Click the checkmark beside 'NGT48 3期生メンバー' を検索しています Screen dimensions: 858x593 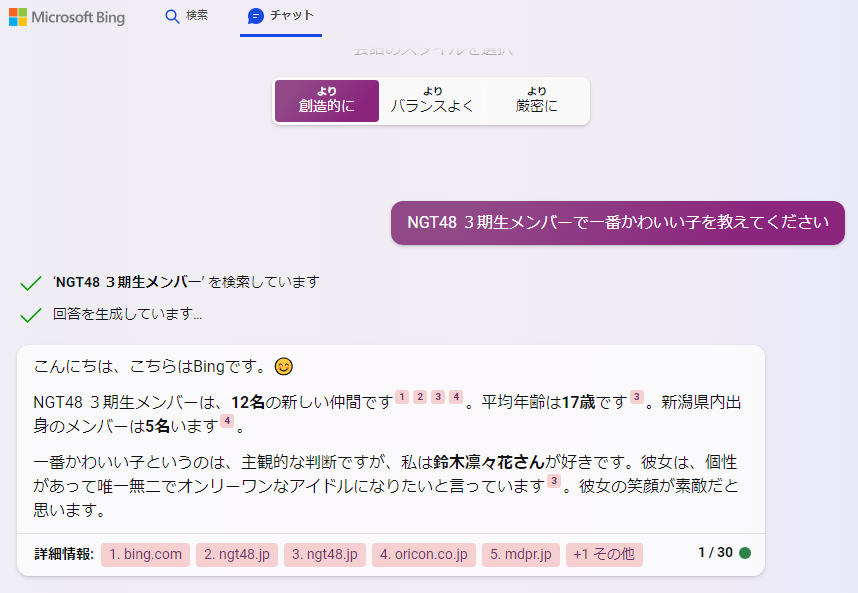(31, 283)
